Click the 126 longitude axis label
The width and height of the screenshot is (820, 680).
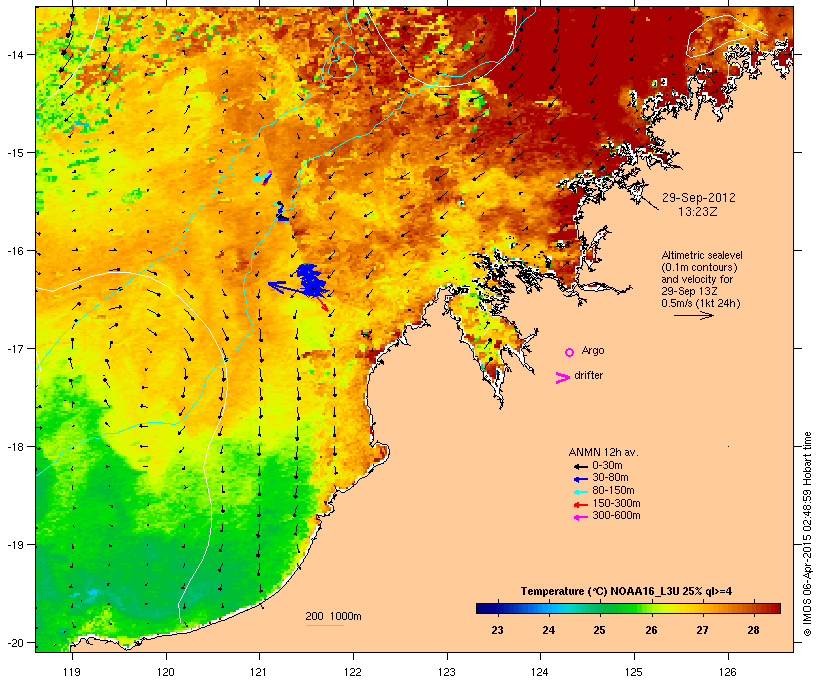coord(727,672)
